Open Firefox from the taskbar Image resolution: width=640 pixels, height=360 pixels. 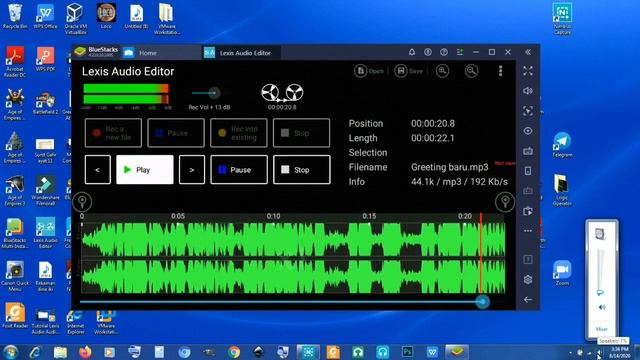pyautogui.click(x=85, y=352)
